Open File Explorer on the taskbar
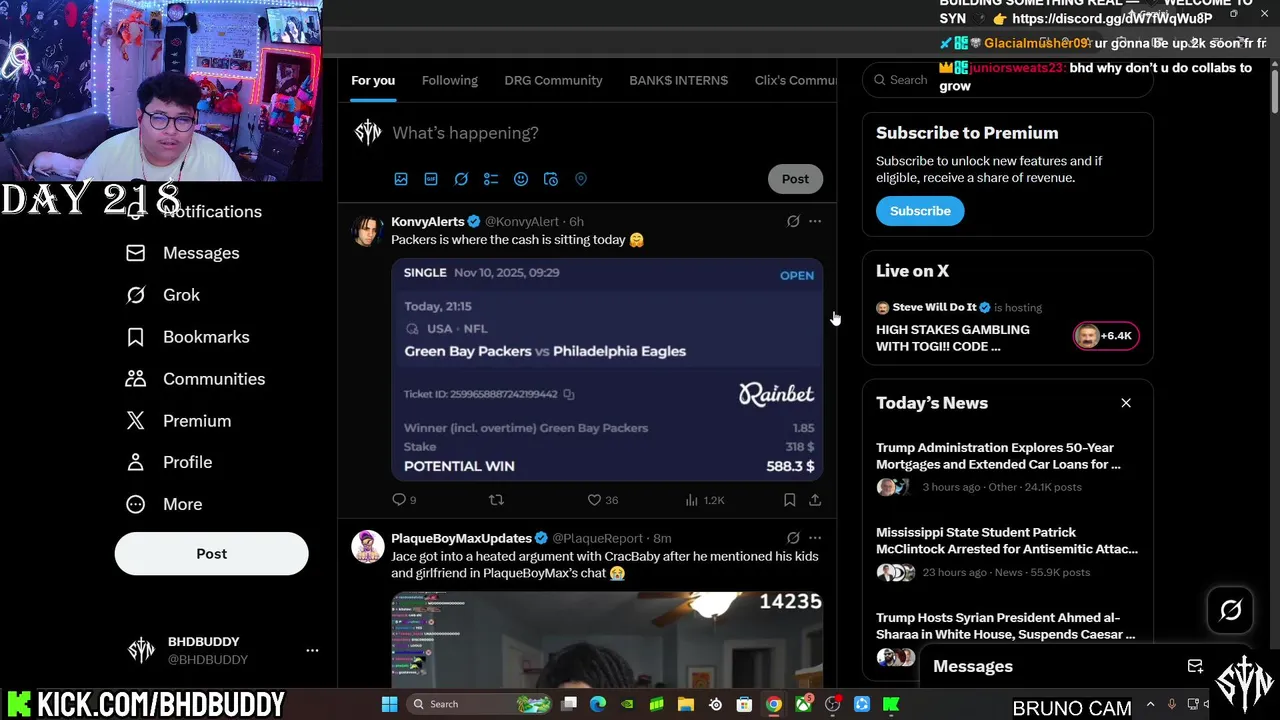The image size is (1280, 720). [686, 704]
